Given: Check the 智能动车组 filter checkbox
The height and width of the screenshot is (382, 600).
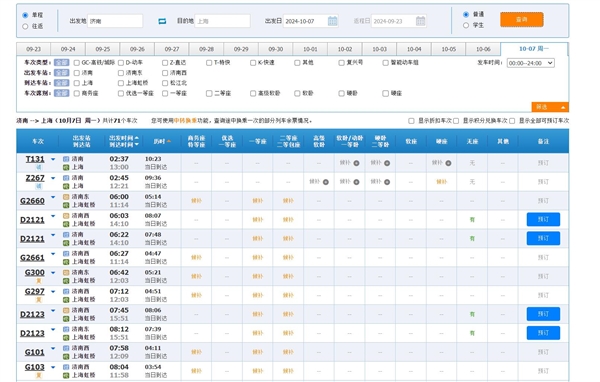Looking at the screenshot, I should pyautogui.click(x=386, y=62).
